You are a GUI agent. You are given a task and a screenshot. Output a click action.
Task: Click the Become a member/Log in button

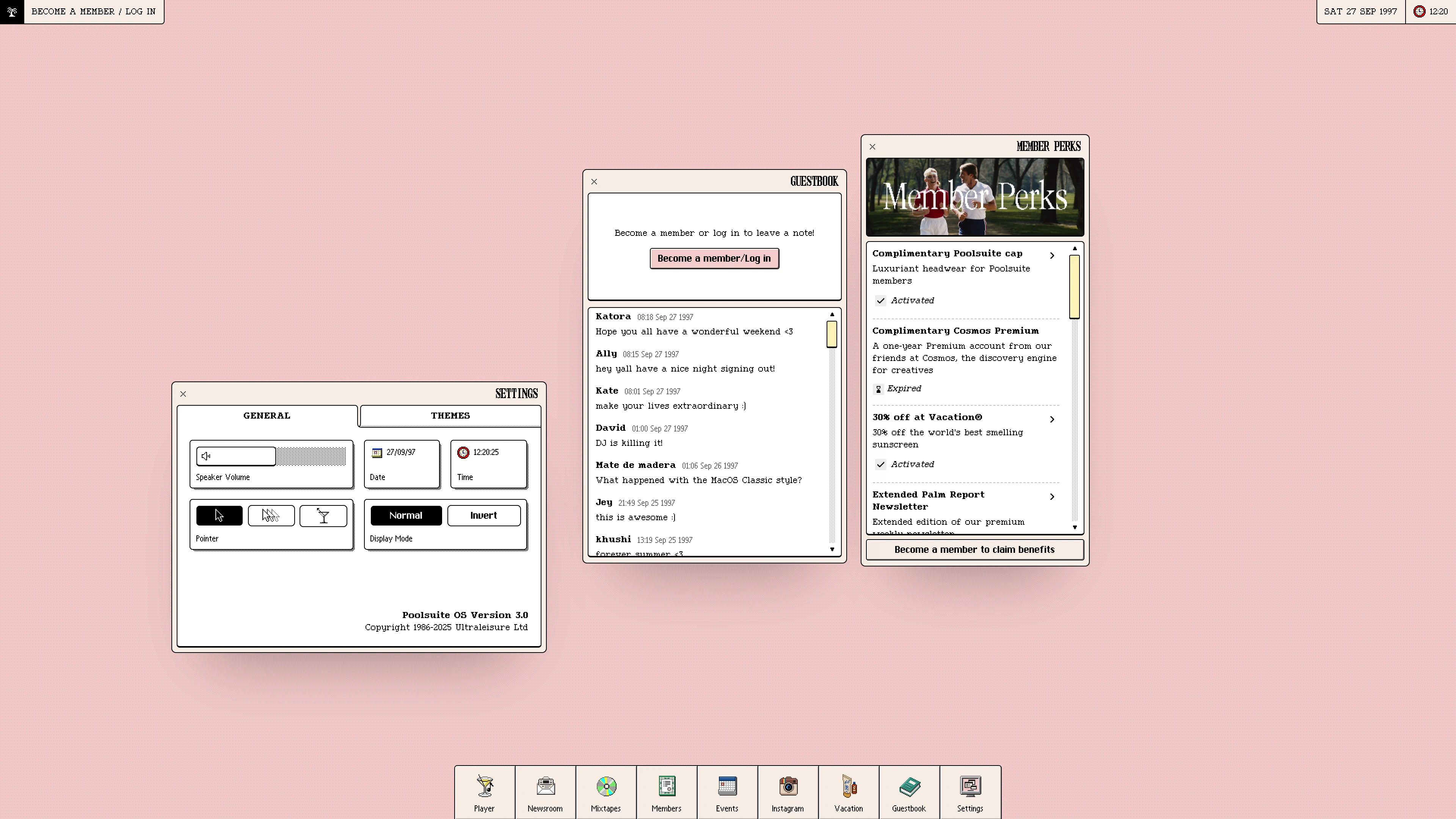tap(714, 258)
